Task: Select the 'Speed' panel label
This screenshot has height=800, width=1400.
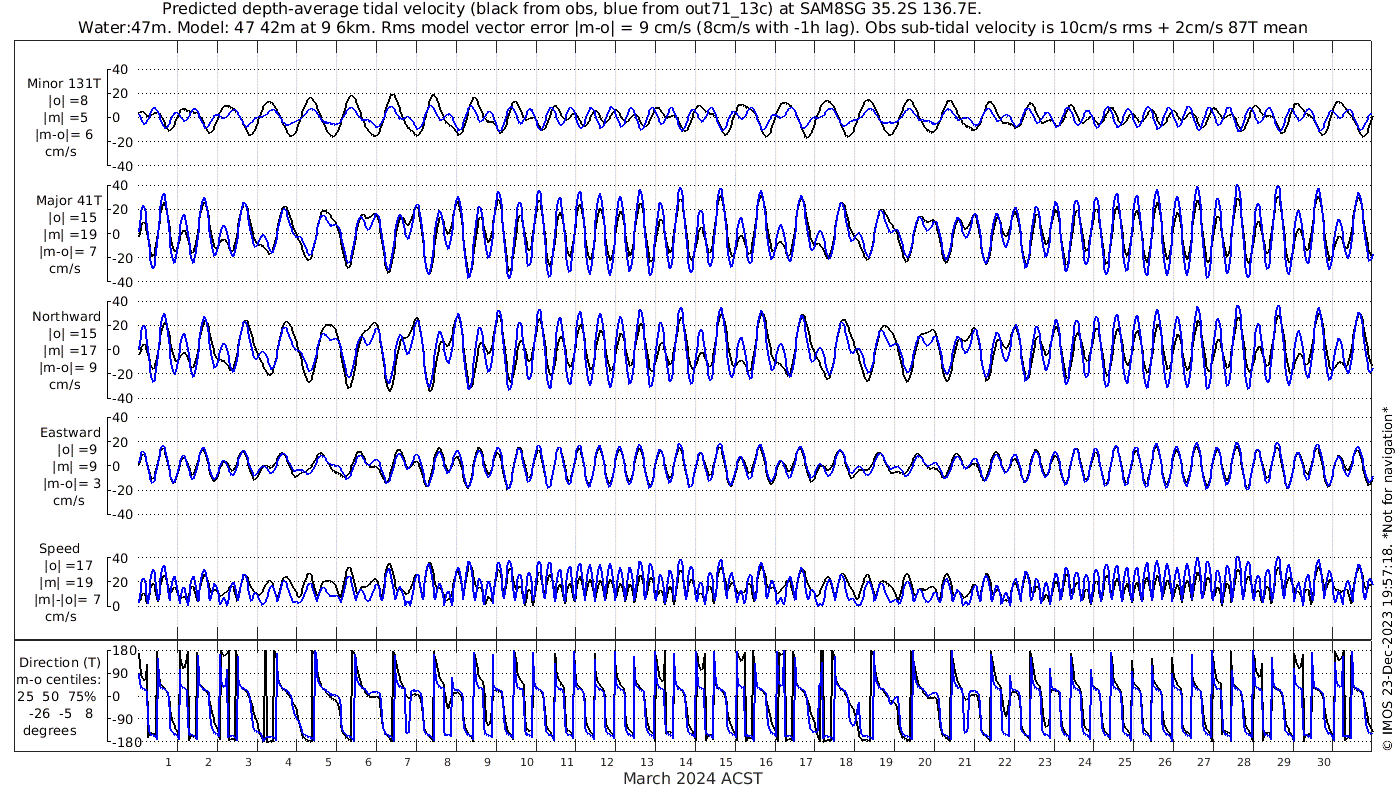Action: pos(60,549)
